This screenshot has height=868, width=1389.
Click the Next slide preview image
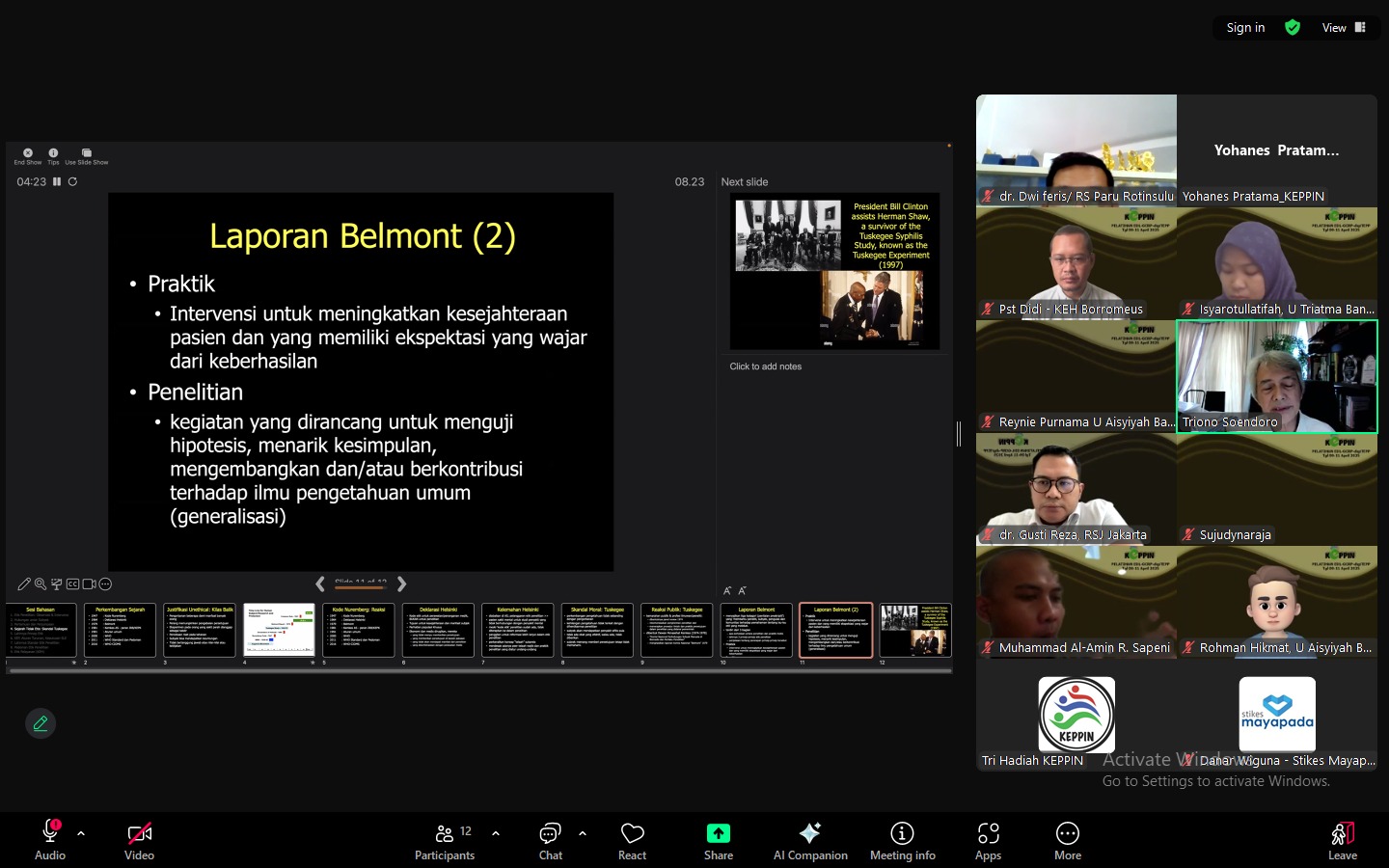coord(834,271)
